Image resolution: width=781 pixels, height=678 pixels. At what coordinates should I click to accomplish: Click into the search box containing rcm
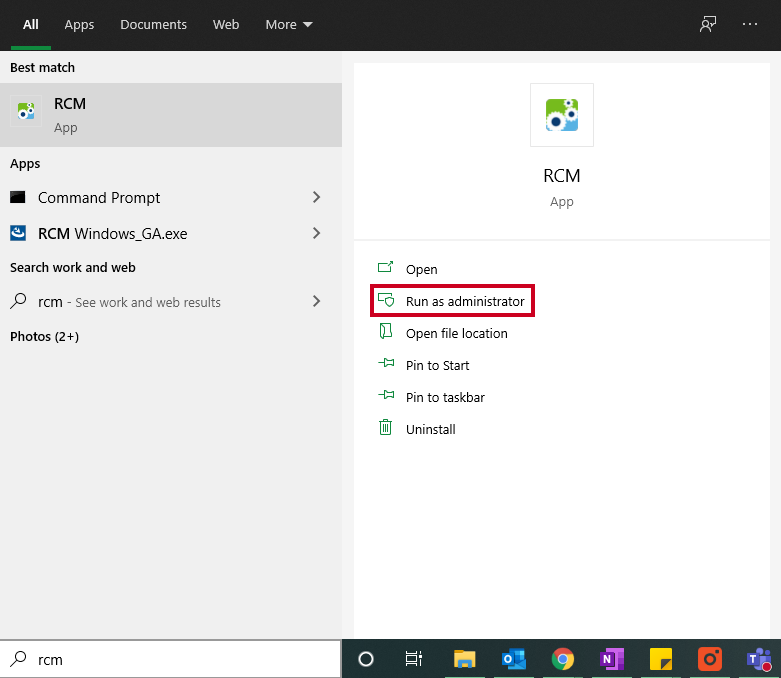[171, 659]
